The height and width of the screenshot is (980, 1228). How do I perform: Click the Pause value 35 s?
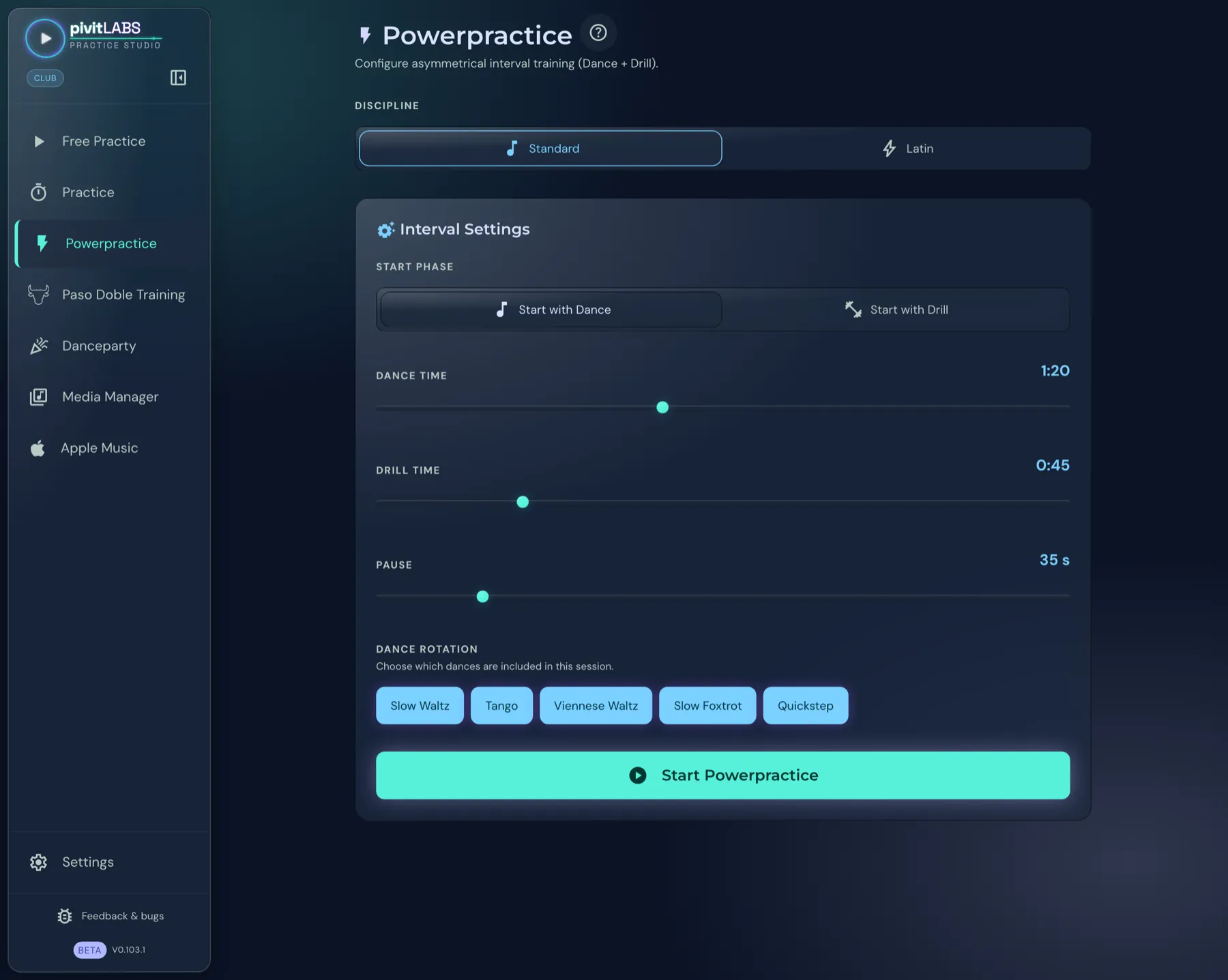(x=1054, y=560)
